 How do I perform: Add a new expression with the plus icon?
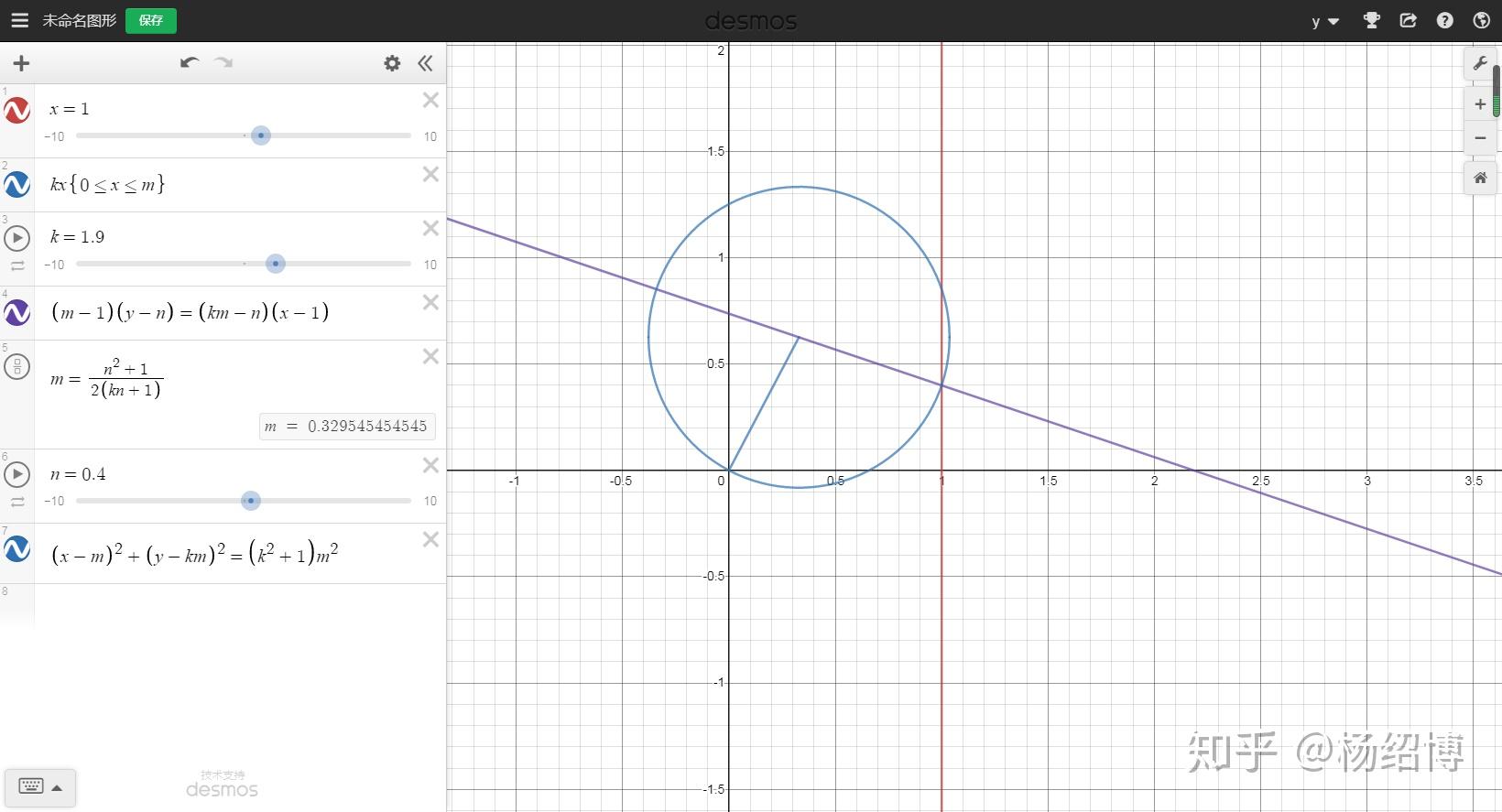(x=21, y=63)
